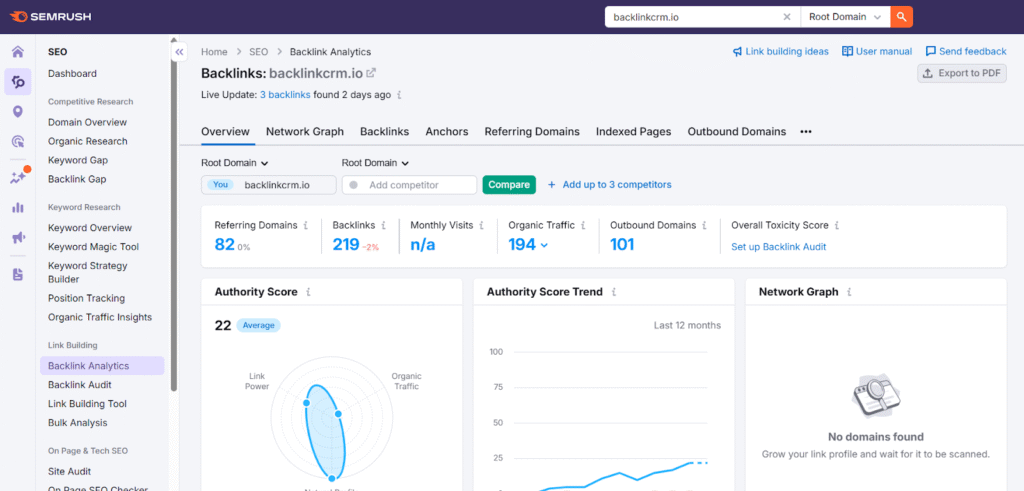The width and height of the screenshot is (1024, 491).
Task: Open the Referring Domains tab
Action: [531, 132]
